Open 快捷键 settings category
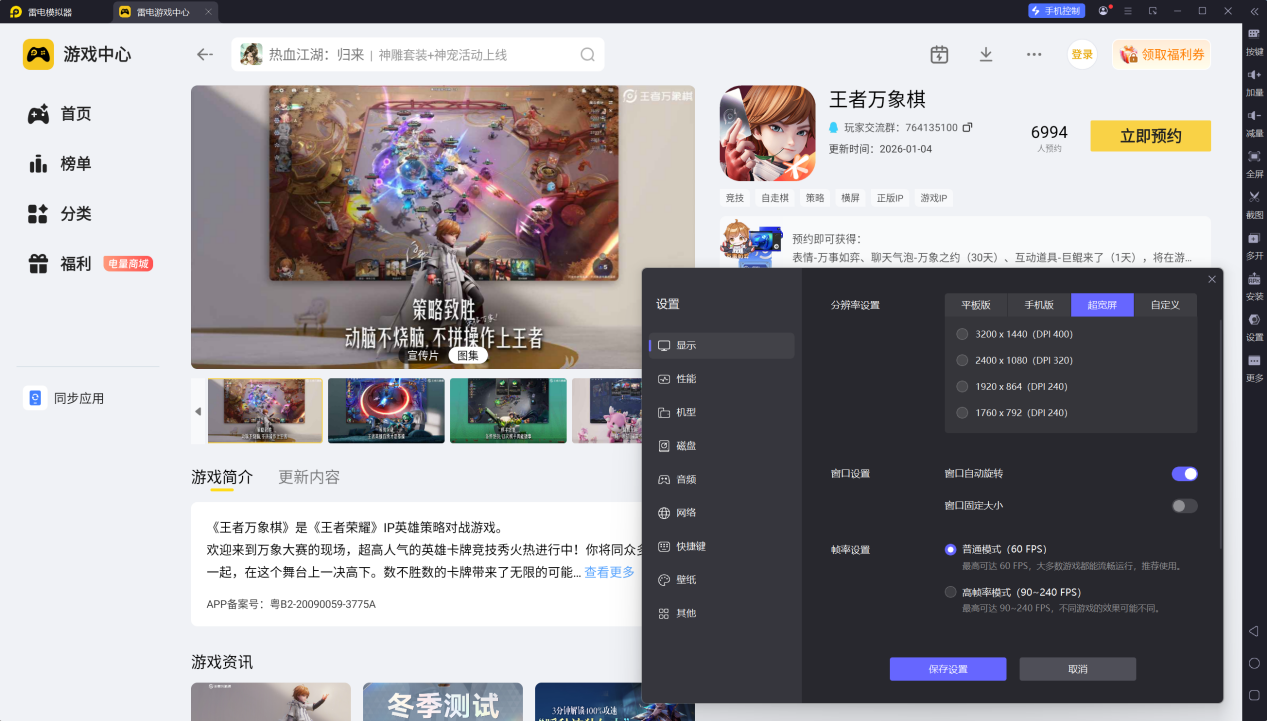Viewport: 1267px width, 721px height. 722,546
